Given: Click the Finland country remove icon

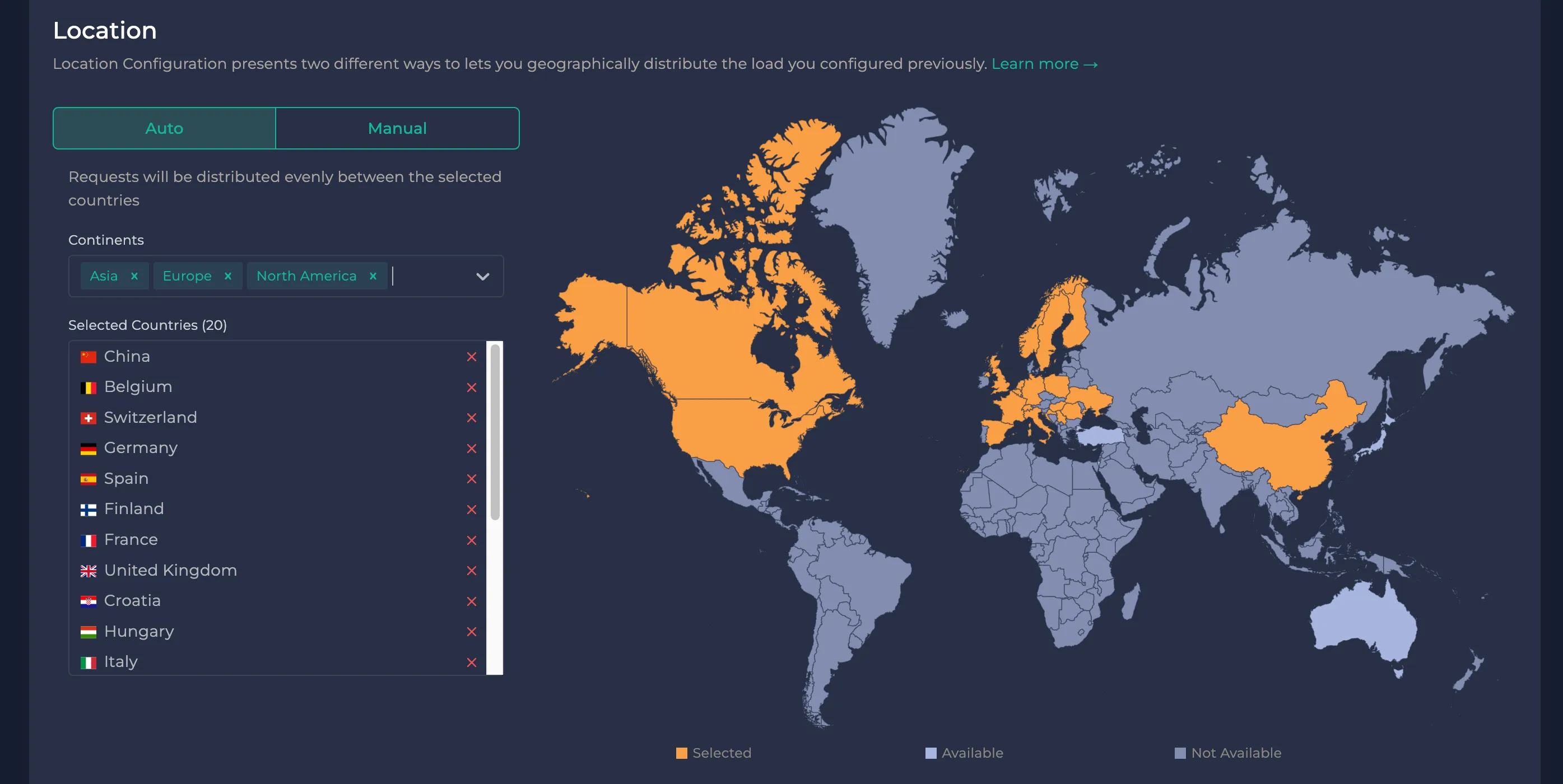Looking at the screenshot, I should 470,509.
